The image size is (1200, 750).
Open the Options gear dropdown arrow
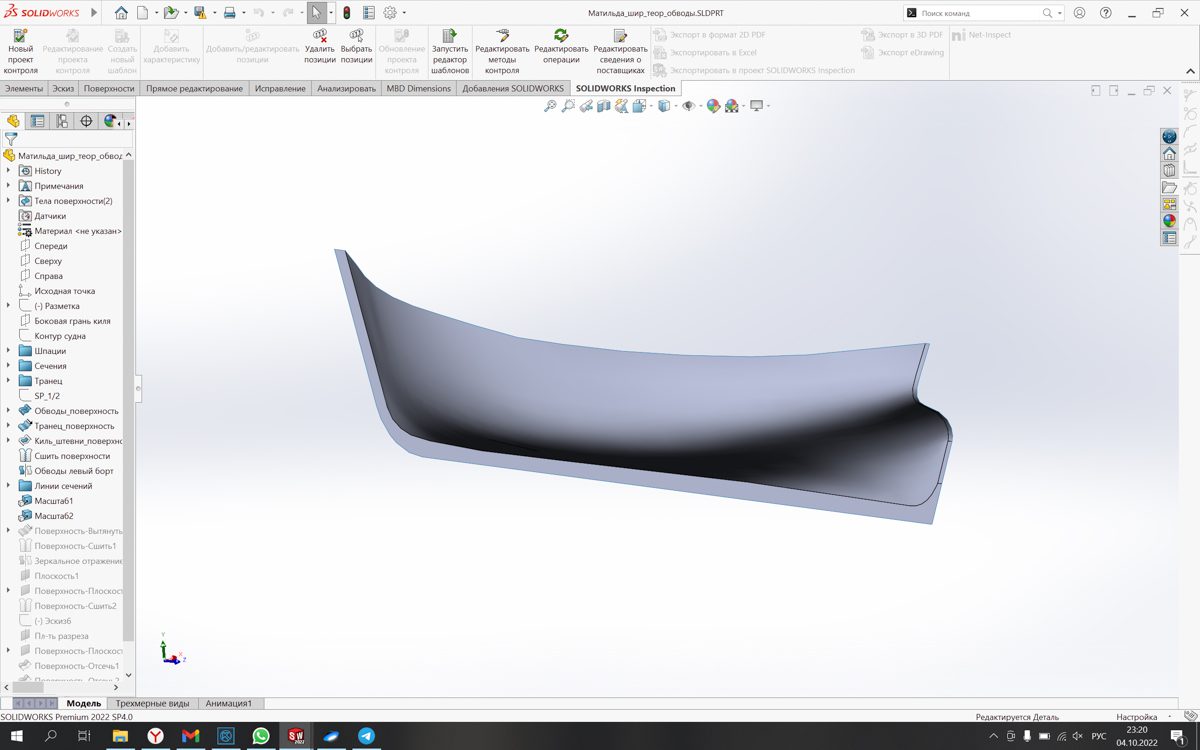[x=402, y=13]
